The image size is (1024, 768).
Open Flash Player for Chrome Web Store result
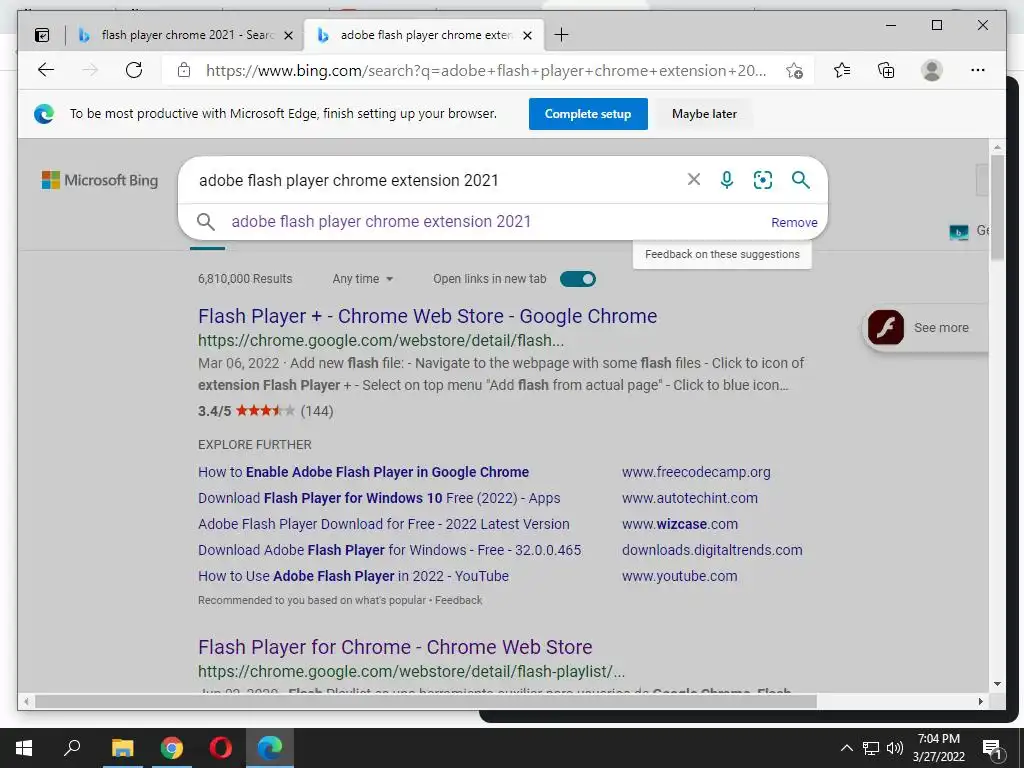(395, 647)
